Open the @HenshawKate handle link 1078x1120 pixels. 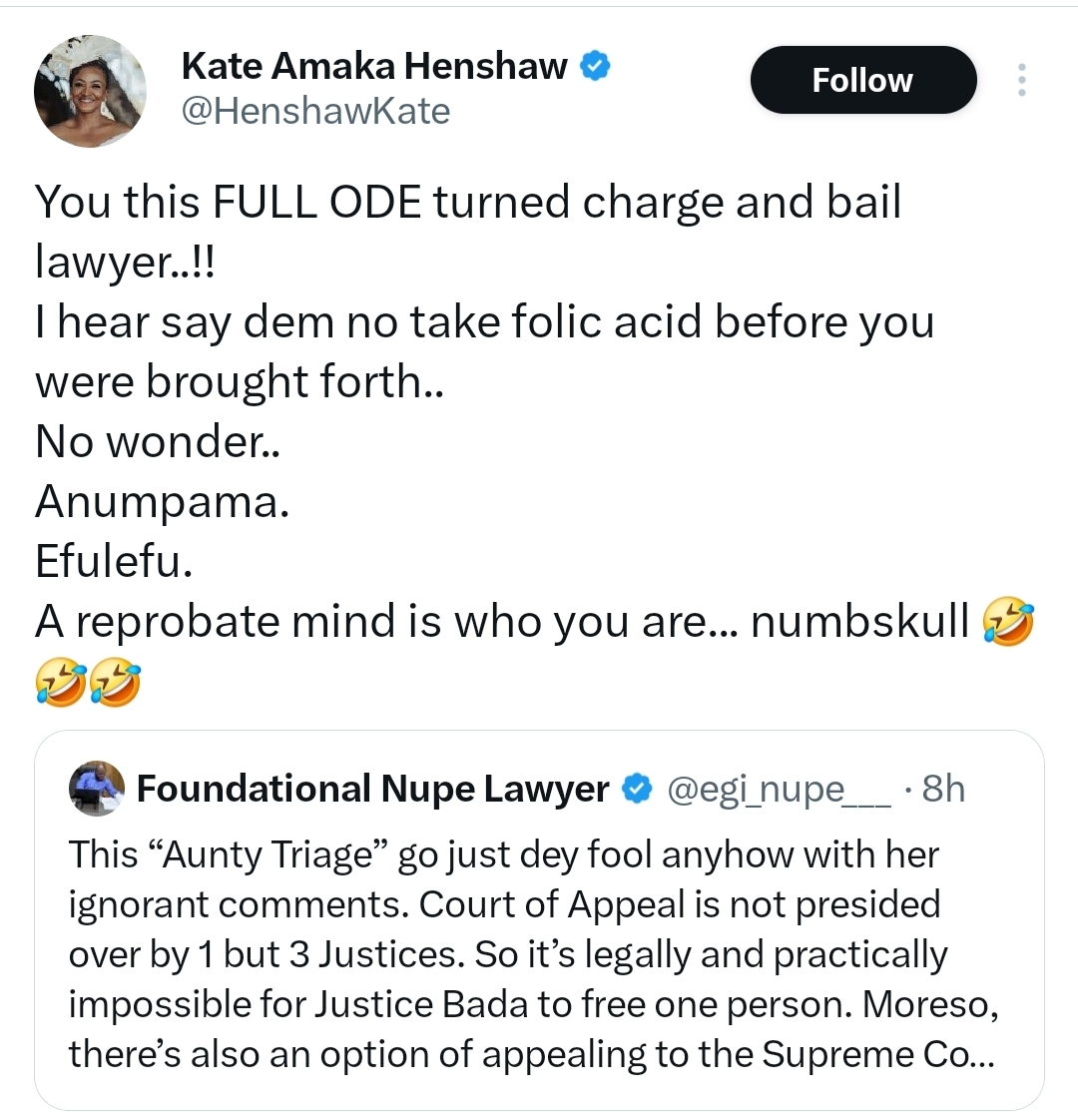[314, 112]
